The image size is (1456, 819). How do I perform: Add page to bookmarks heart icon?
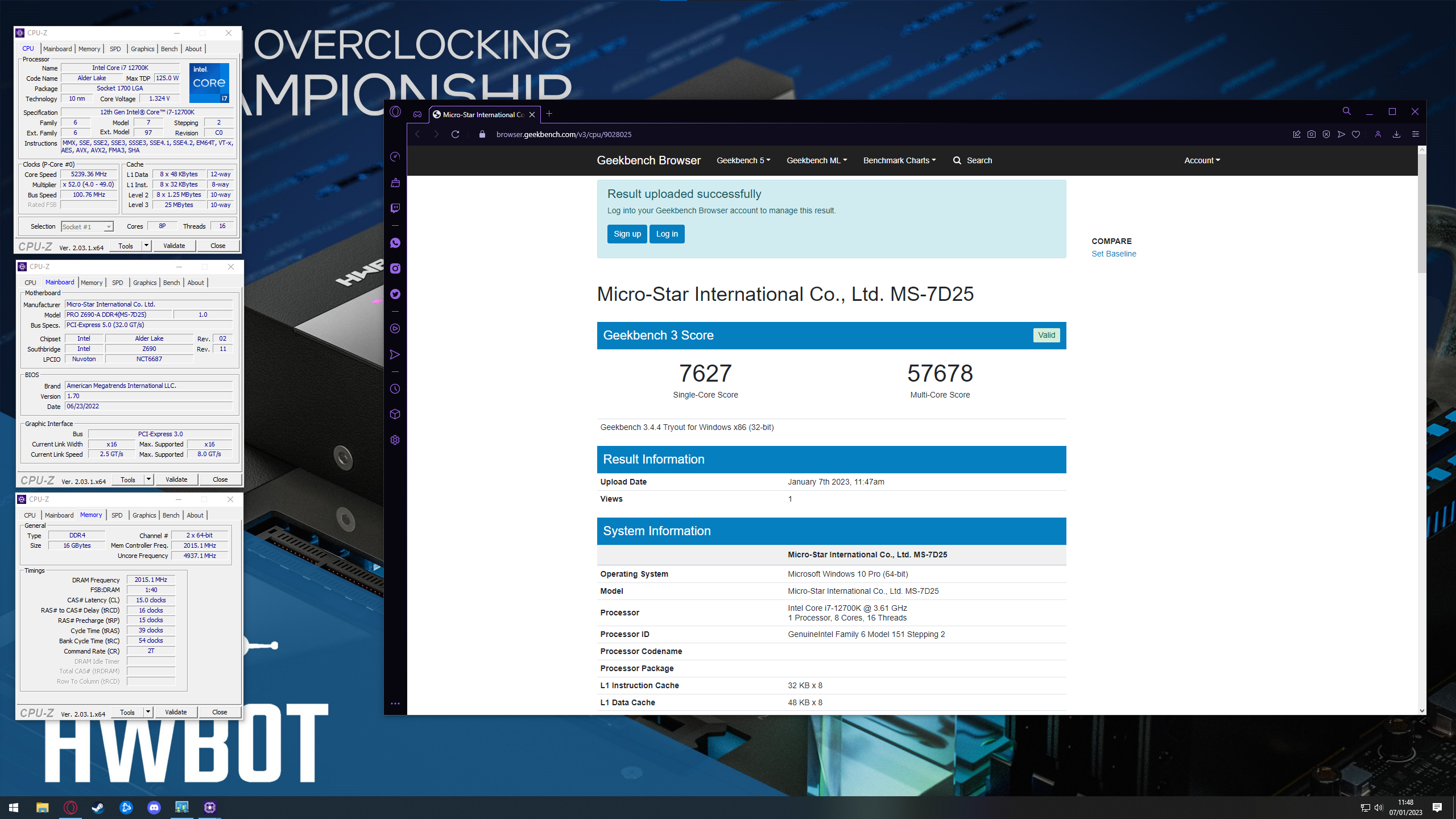tap(1356, 134)
